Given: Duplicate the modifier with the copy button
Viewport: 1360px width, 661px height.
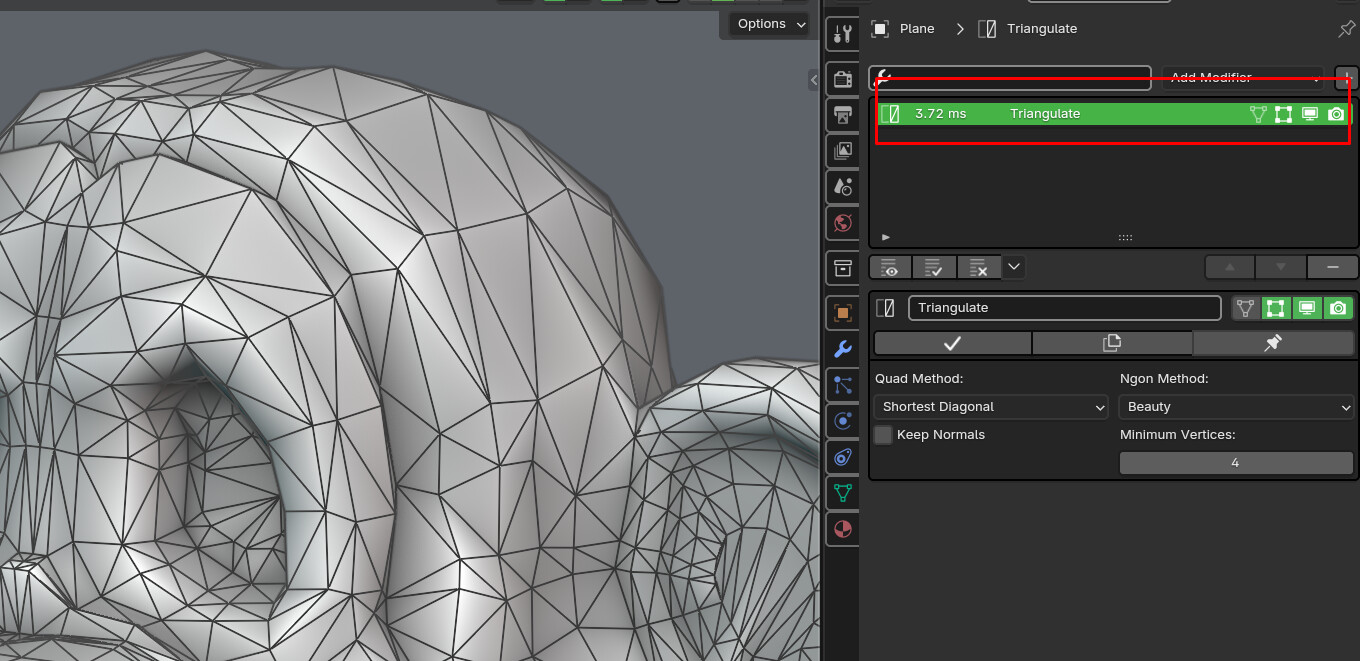Looking at the screenshot, I should pos(1112,343).
